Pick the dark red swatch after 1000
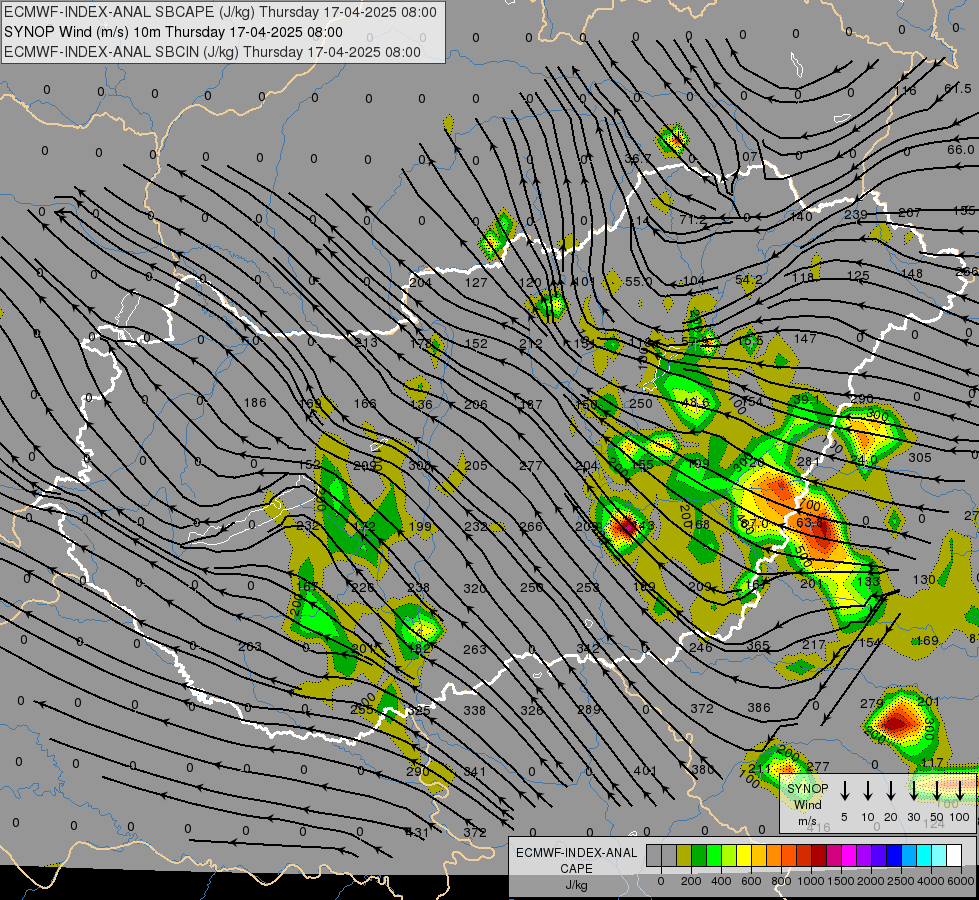The height and width of the screenshot is (900, 979). pos(819,856)
